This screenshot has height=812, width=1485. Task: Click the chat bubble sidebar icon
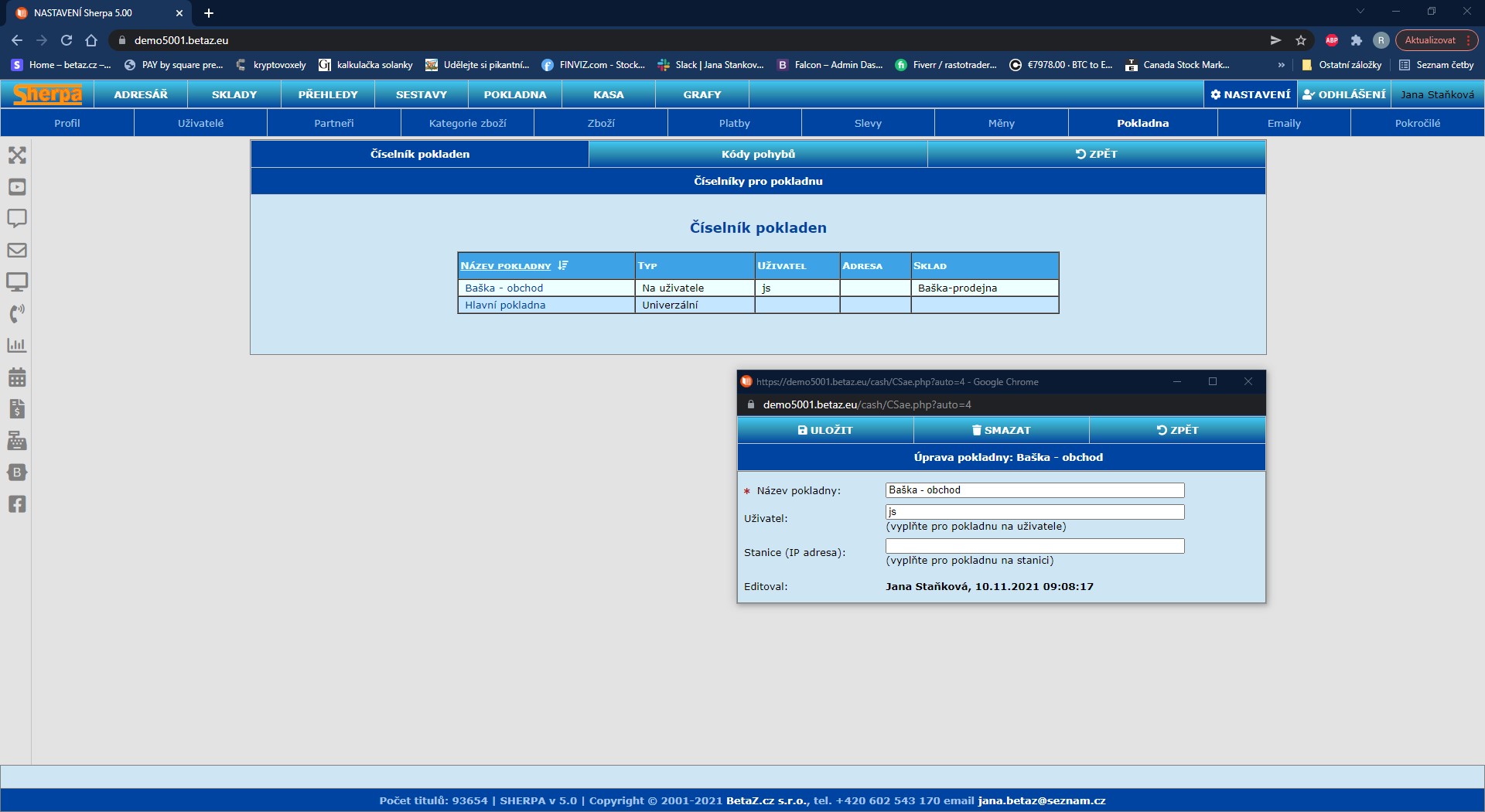click(x=17, y=218)
